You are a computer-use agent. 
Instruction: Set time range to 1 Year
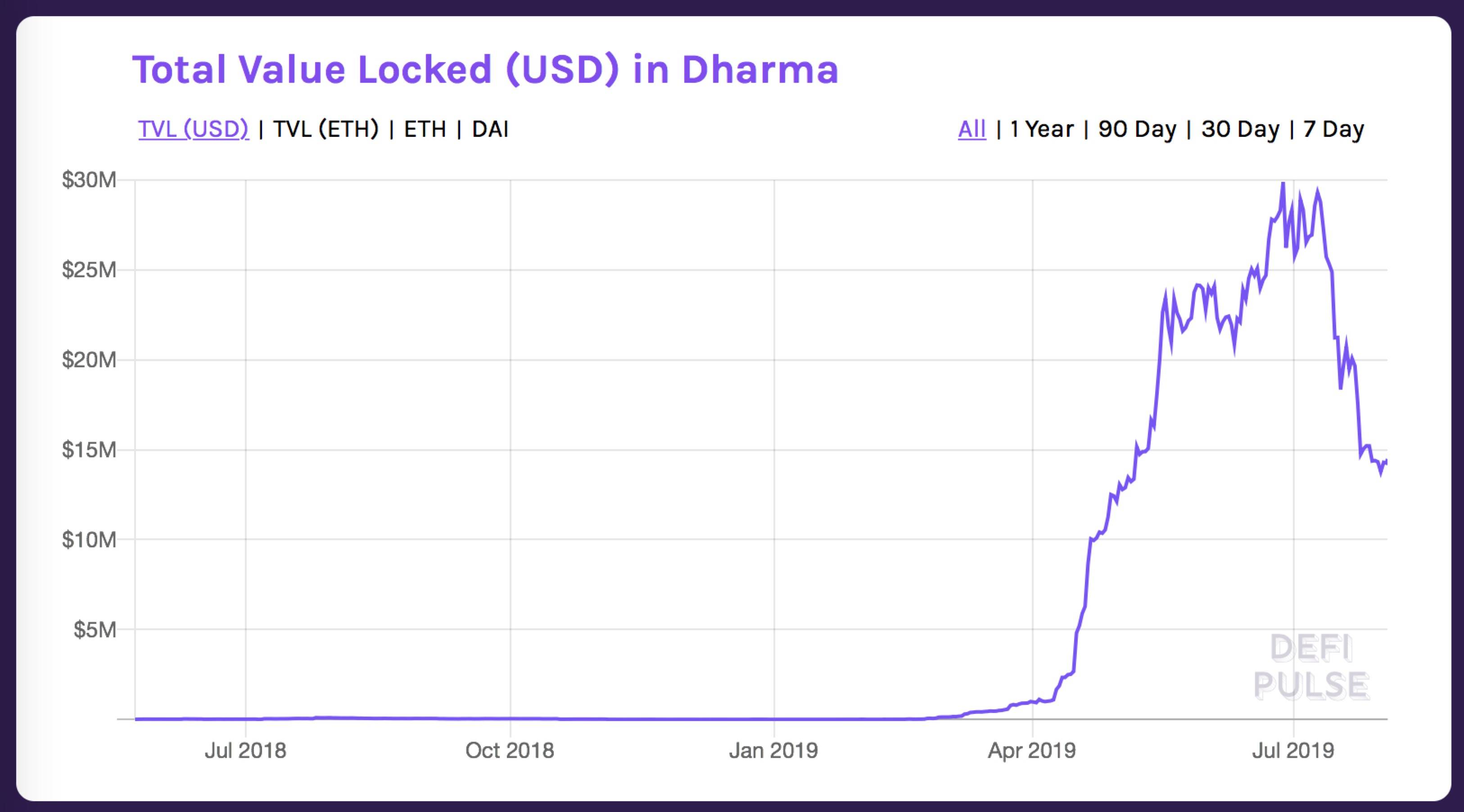pos(1041,130)
